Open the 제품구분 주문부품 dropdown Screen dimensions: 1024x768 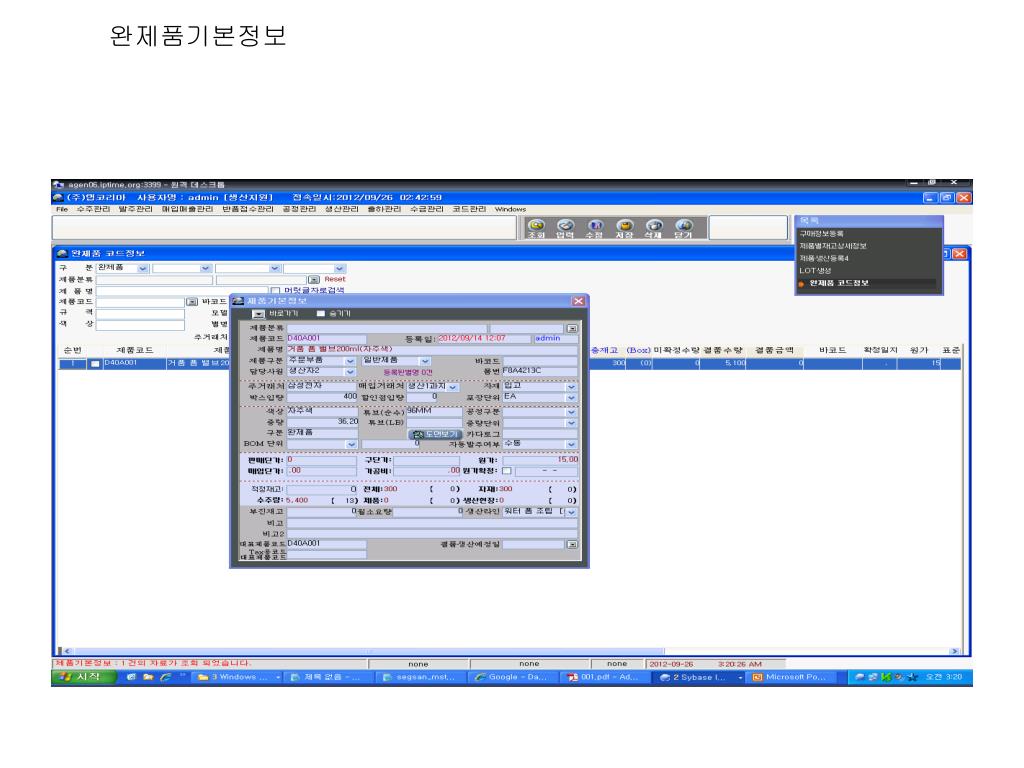point(350,361)
